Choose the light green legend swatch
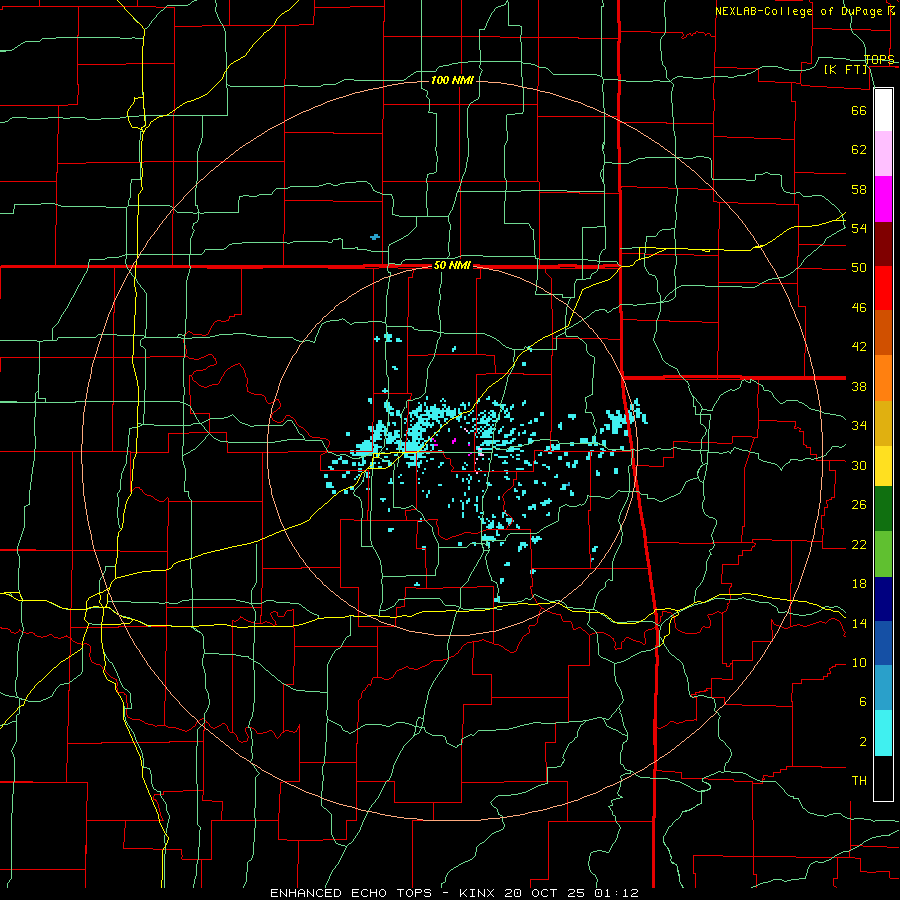900x900 pixels. 883,554
